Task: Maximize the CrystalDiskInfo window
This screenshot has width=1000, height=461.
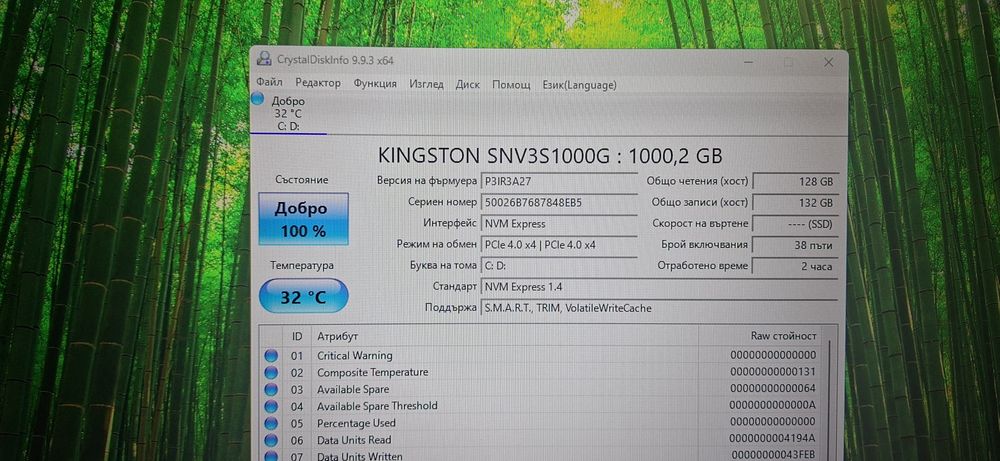Action: [x=789, y=62]
